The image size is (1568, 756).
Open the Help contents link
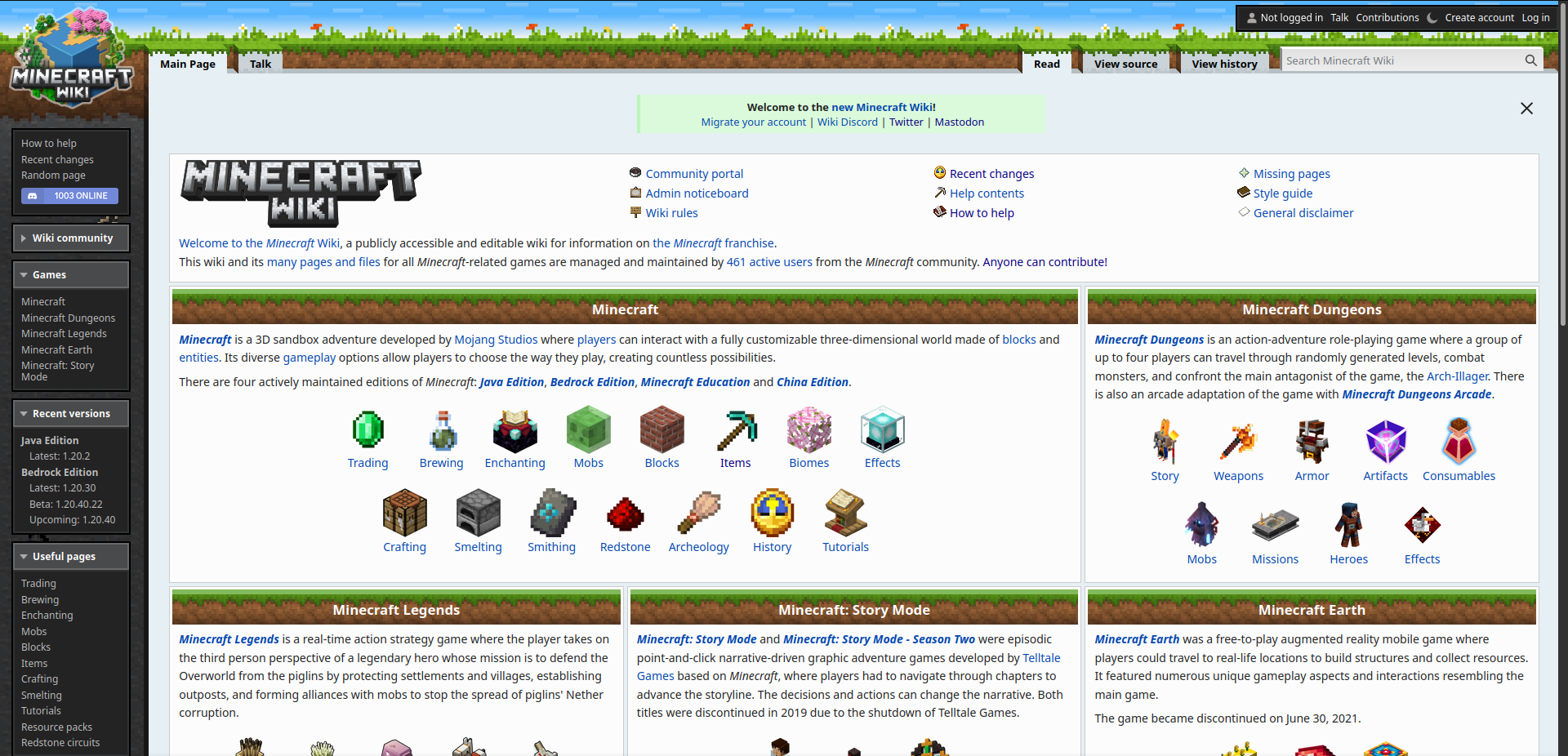(987, 193)
